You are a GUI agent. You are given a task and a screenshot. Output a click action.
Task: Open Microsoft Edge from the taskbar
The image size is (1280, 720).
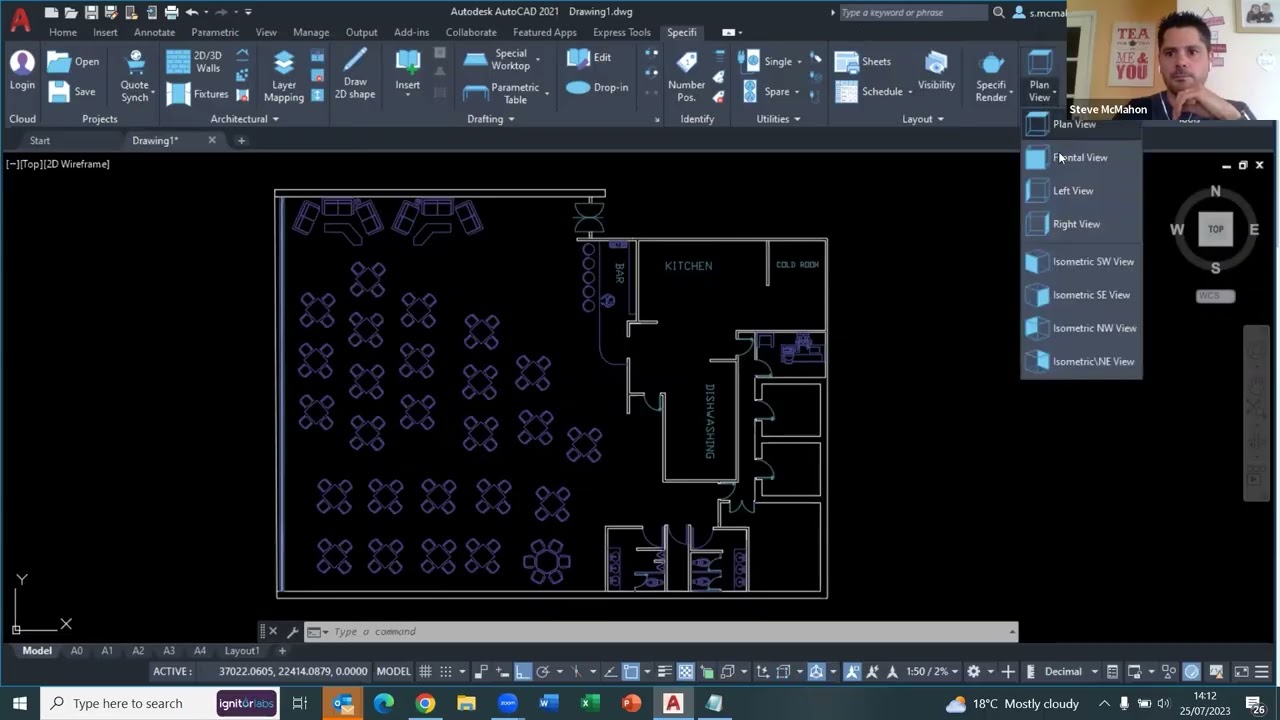pos(384,703)
